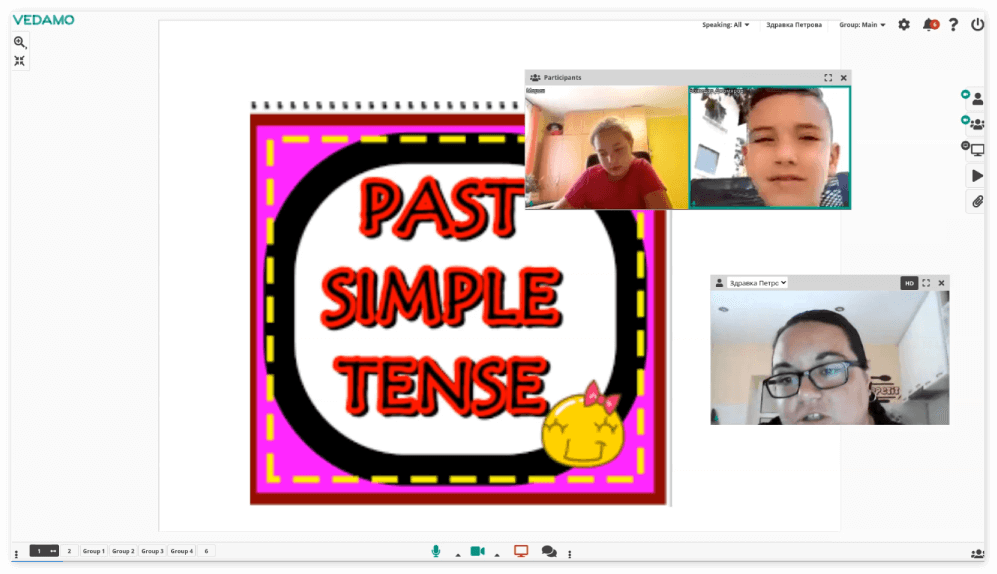Turn off the camera
The height and width of the screenshot is (574, 997).
[x=477, y=551]
